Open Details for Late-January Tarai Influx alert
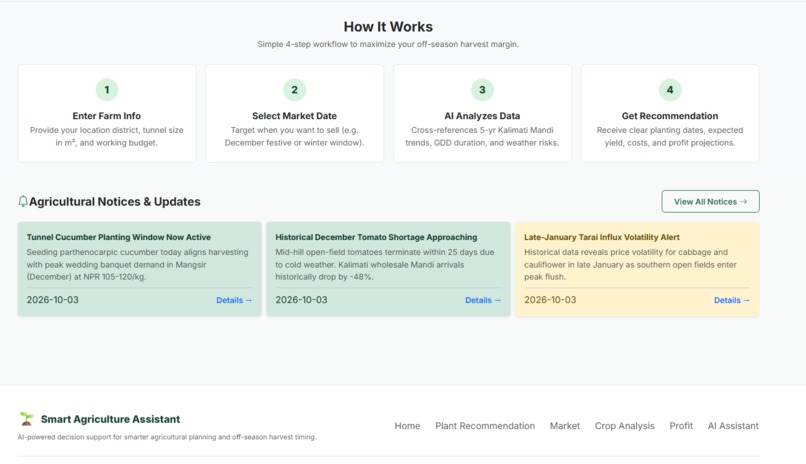 pyautogui.click(x=731, y=300)
